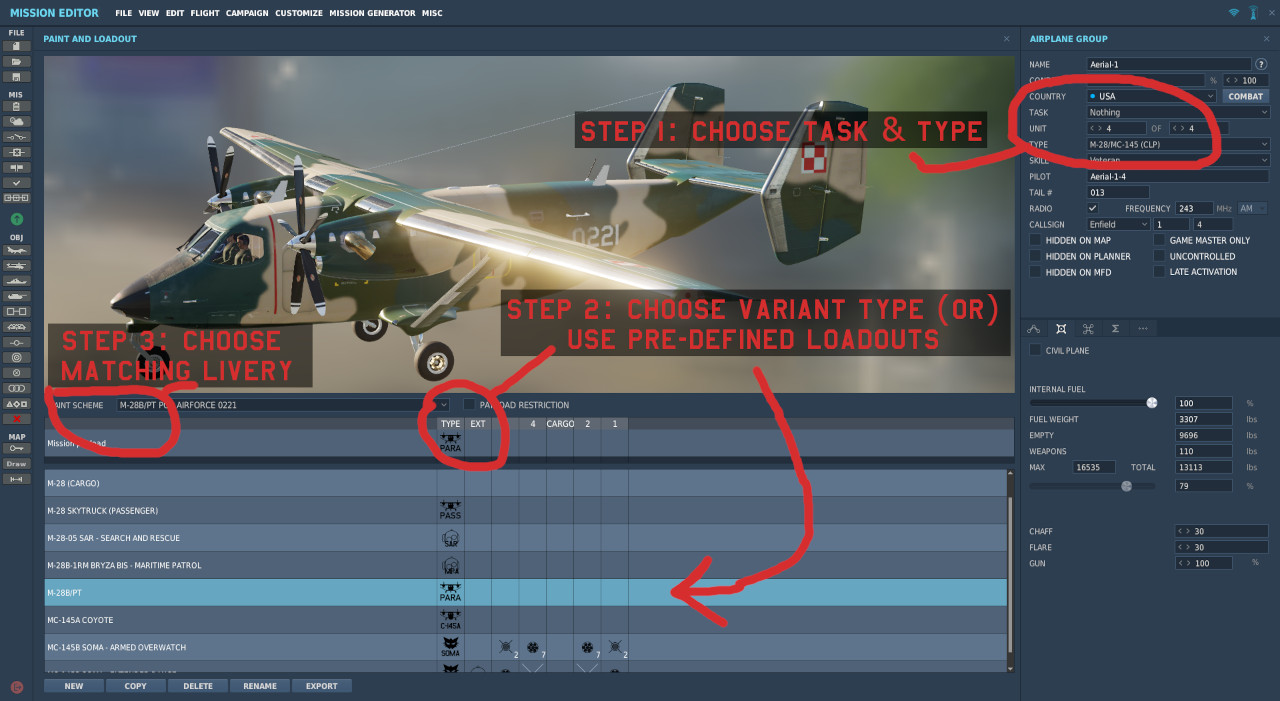Check the Hidden on Map option
This screenshot has width=1280, height=701.
pos(1035,240)
